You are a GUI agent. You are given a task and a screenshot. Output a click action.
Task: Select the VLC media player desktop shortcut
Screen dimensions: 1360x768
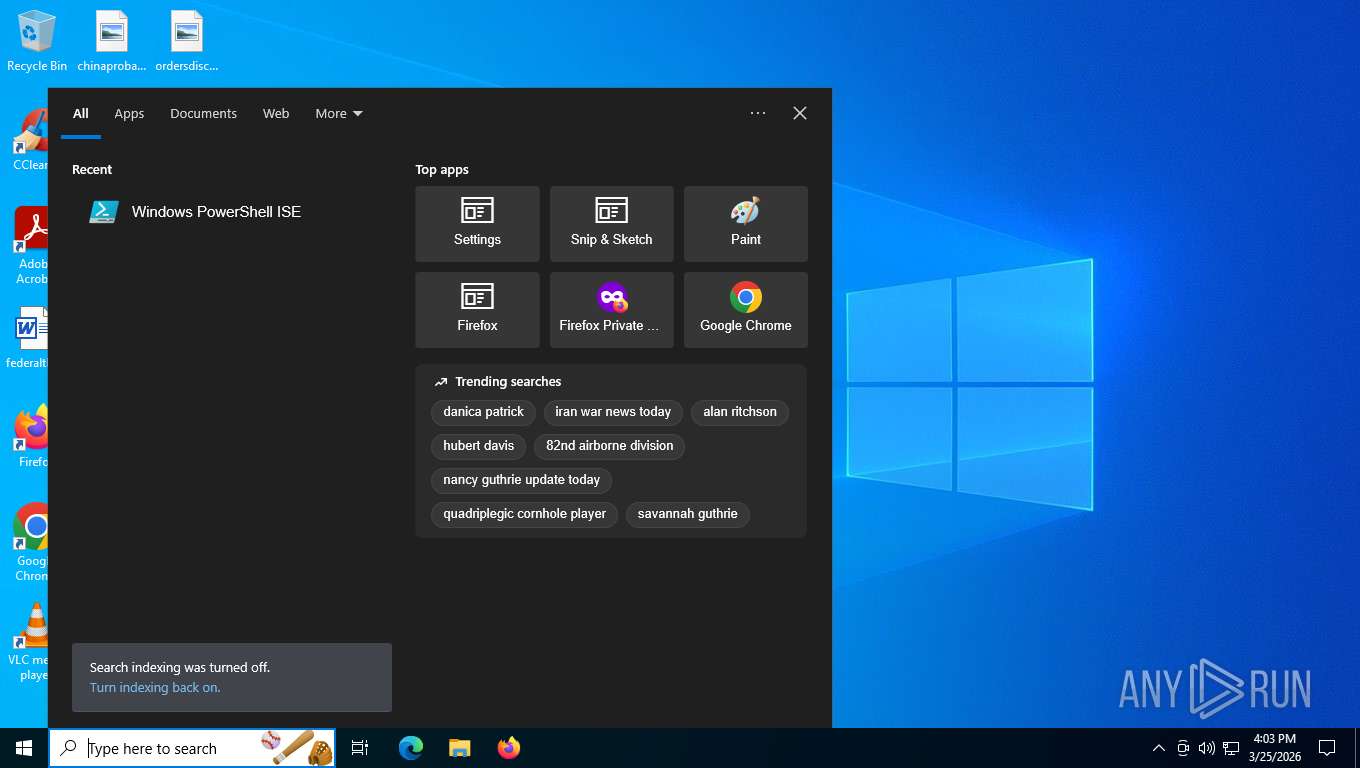pos(28,642)
